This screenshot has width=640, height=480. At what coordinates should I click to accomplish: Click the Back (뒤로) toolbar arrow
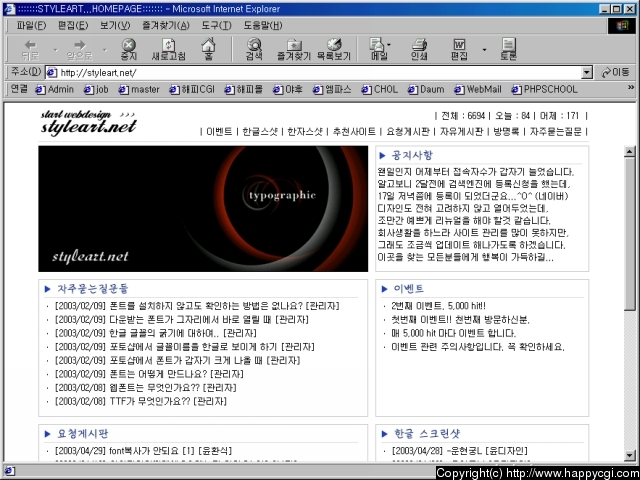point(30,49)
